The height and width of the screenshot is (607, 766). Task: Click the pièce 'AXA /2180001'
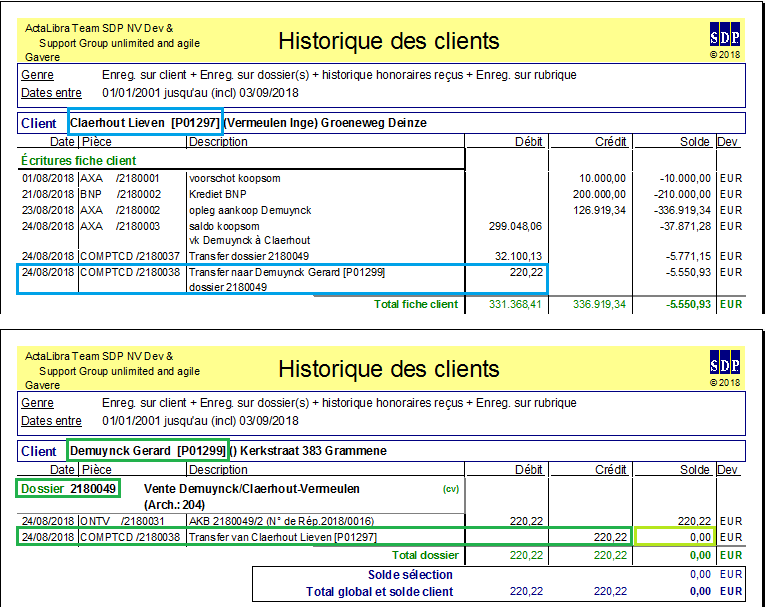120,178
